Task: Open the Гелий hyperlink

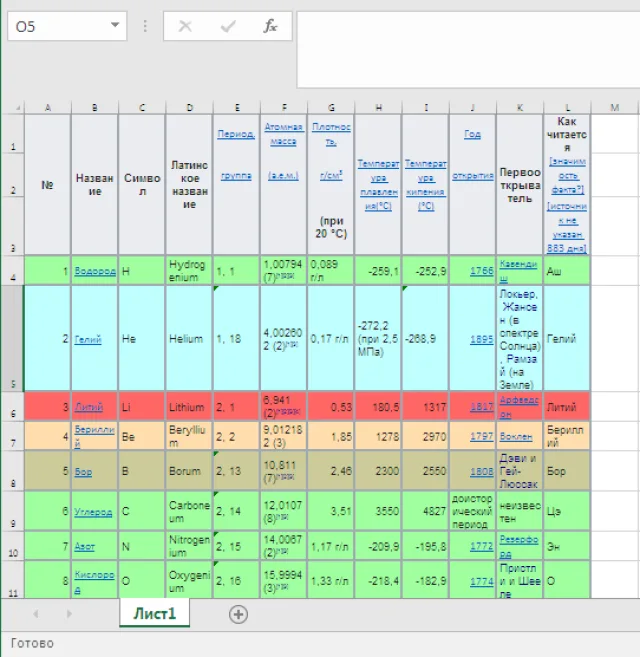Action: pos(88,339)
